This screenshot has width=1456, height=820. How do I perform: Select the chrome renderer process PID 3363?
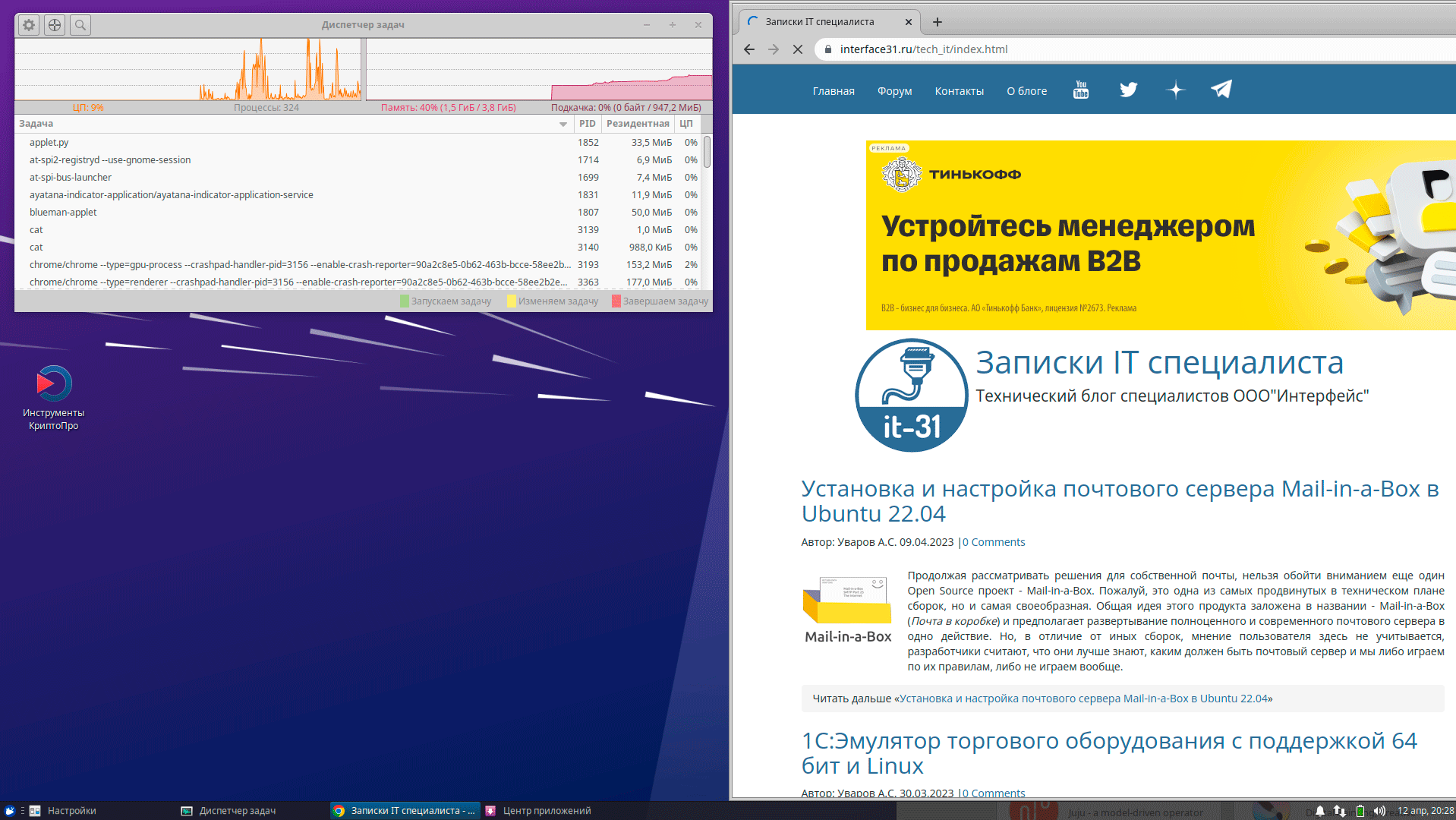tap(358, 282)
